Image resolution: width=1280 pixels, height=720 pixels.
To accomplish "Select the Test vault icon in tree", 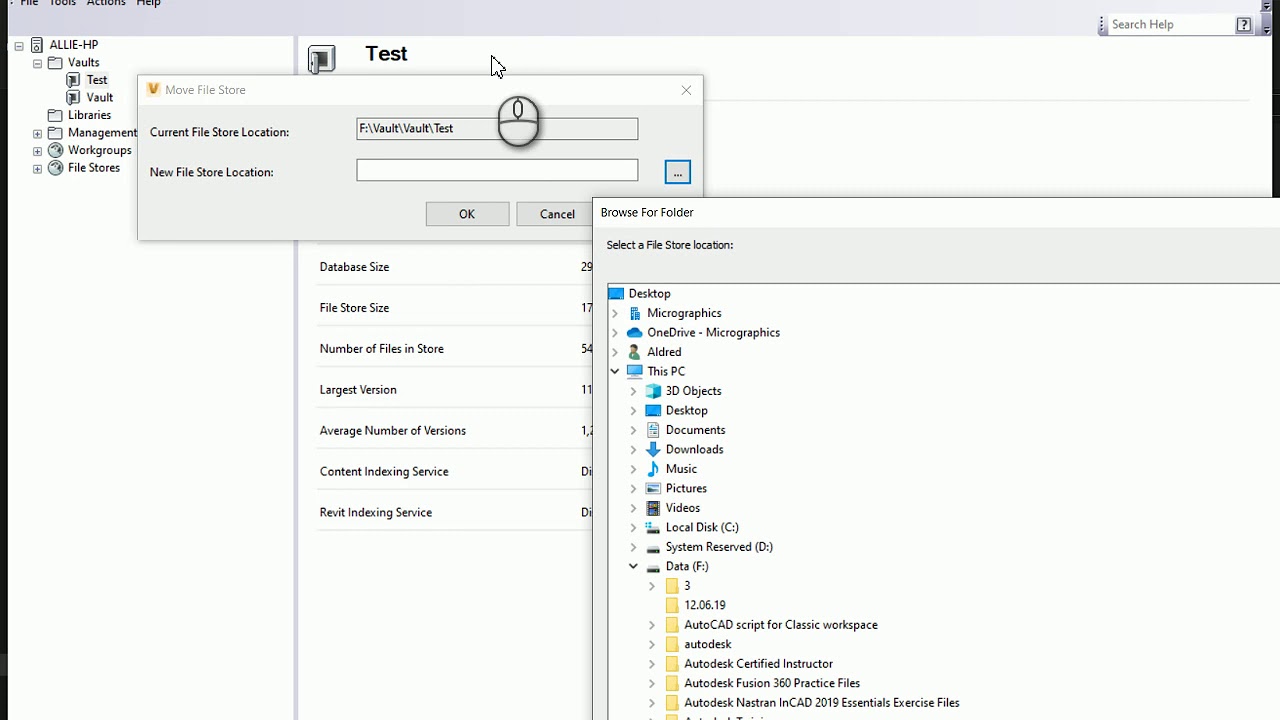I will tap(73, 80).
